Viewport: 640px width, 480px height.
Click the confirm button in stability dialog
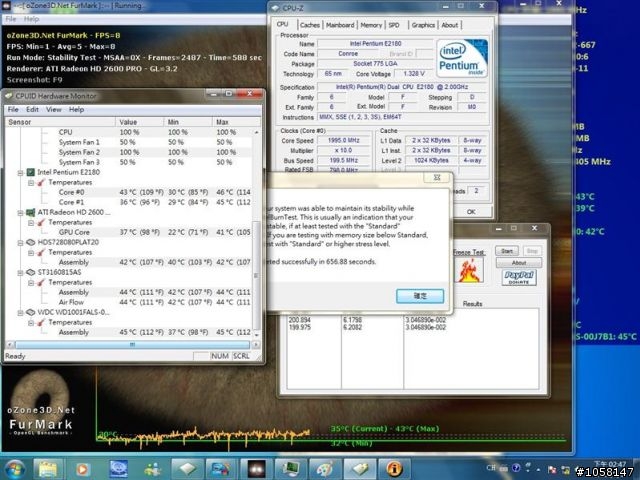(x=420, y=296)
